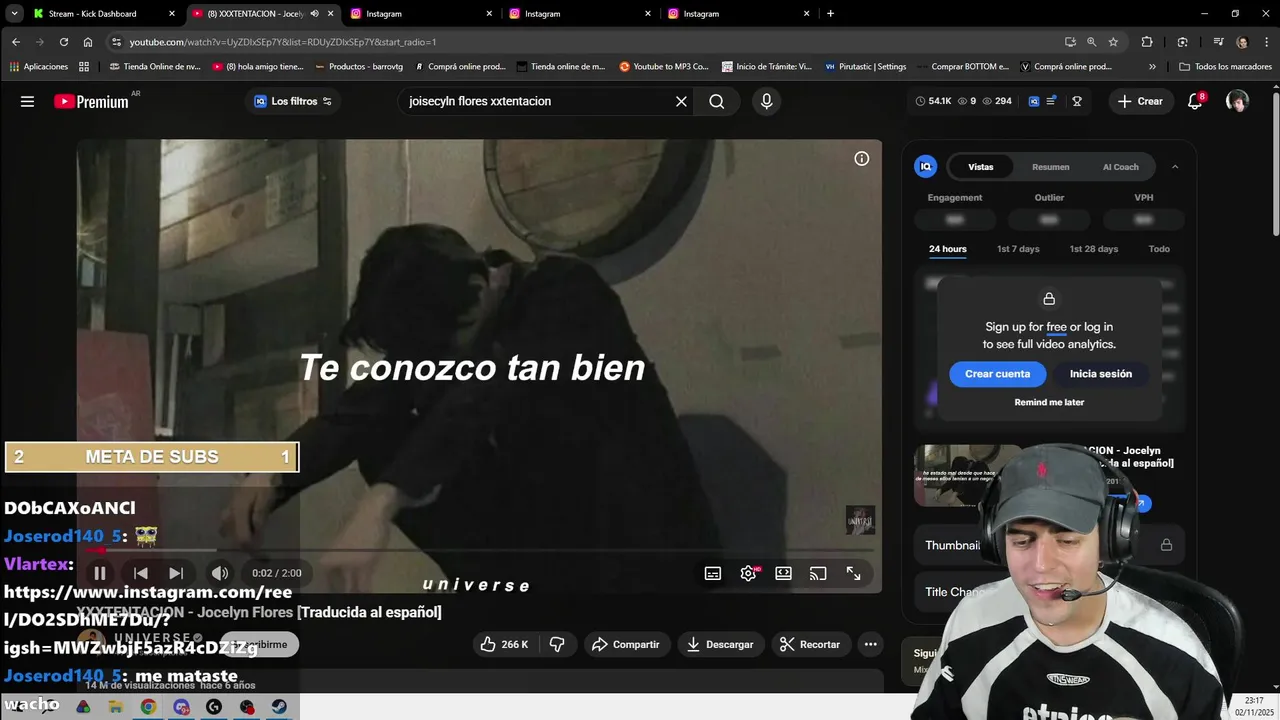Open YouTube notifications bell
This screenshot has width=1280, height=720.
pyautogui.click(x=1195, y=101)
